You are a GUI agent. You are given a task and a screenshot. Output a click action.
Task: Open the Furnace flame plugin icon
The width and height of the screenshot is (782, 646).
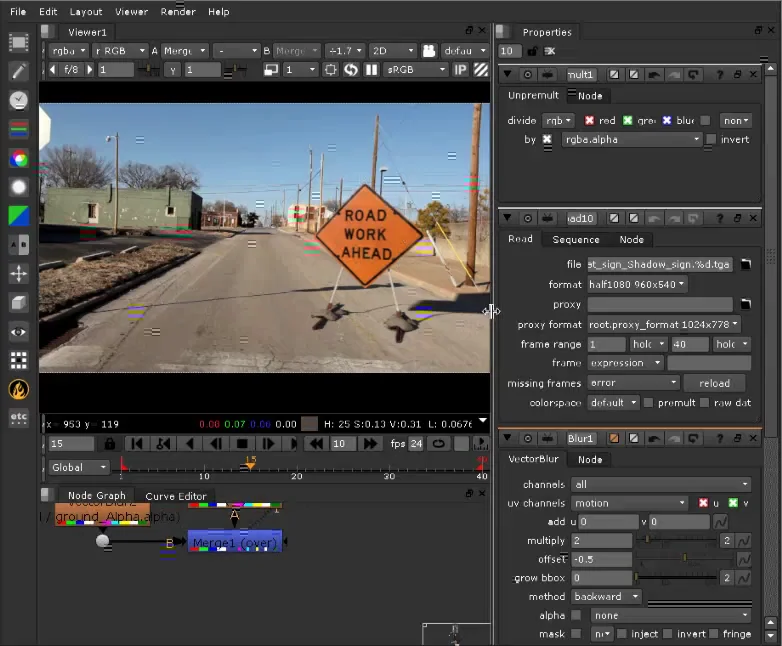click(18, 390)
